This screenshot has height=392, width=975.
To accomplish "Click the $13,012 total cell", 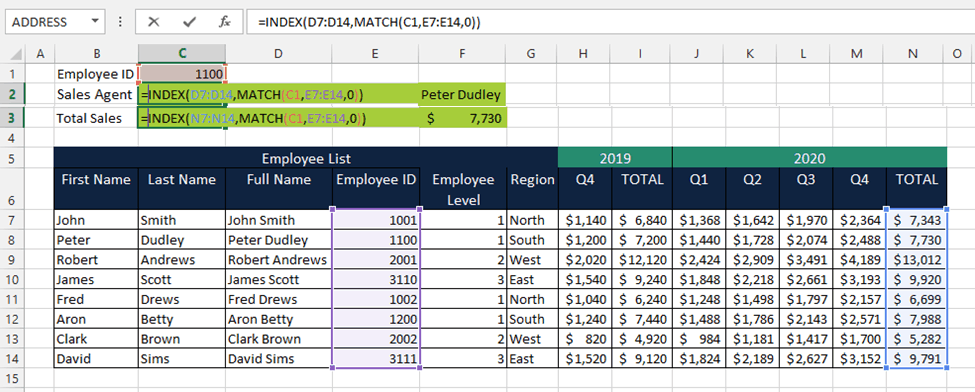I will (x=917, y=259).
